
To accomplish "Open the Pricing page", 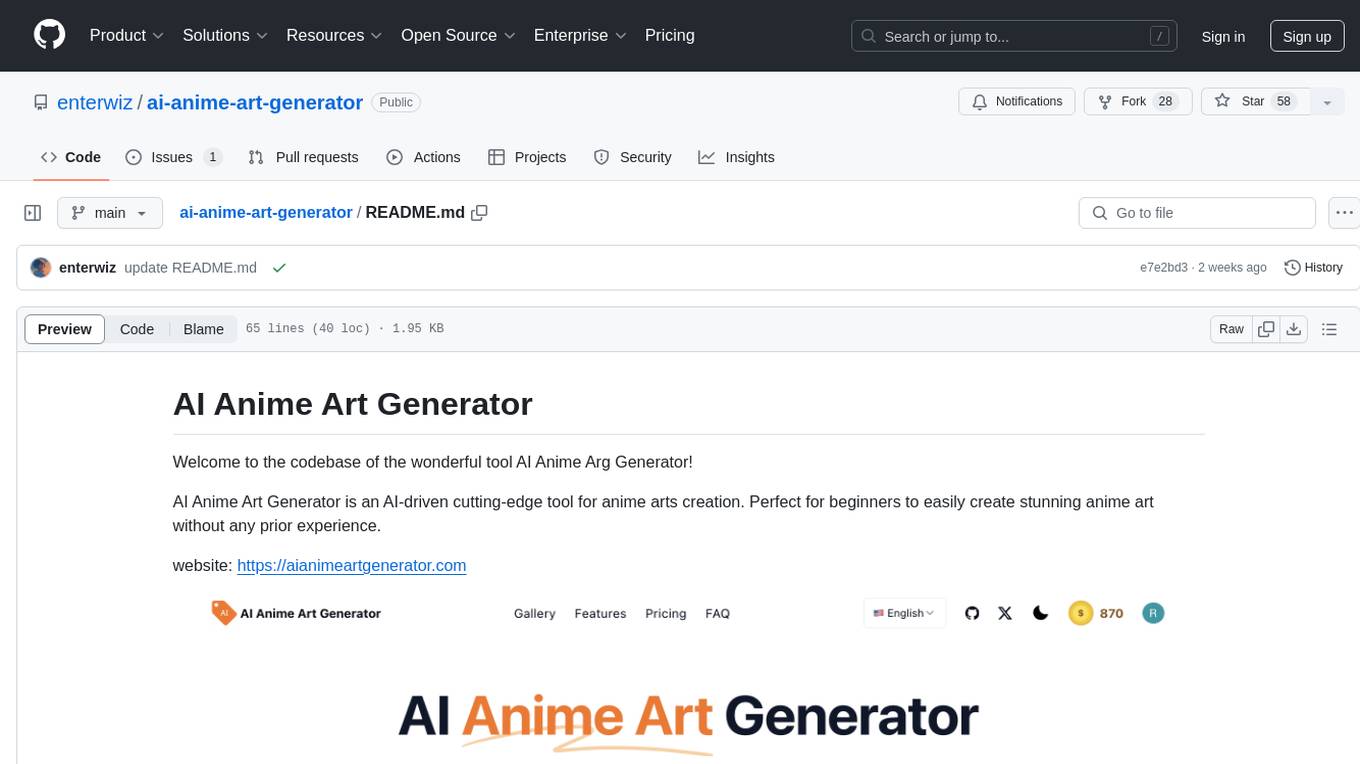I will click(x=670, y=35).
